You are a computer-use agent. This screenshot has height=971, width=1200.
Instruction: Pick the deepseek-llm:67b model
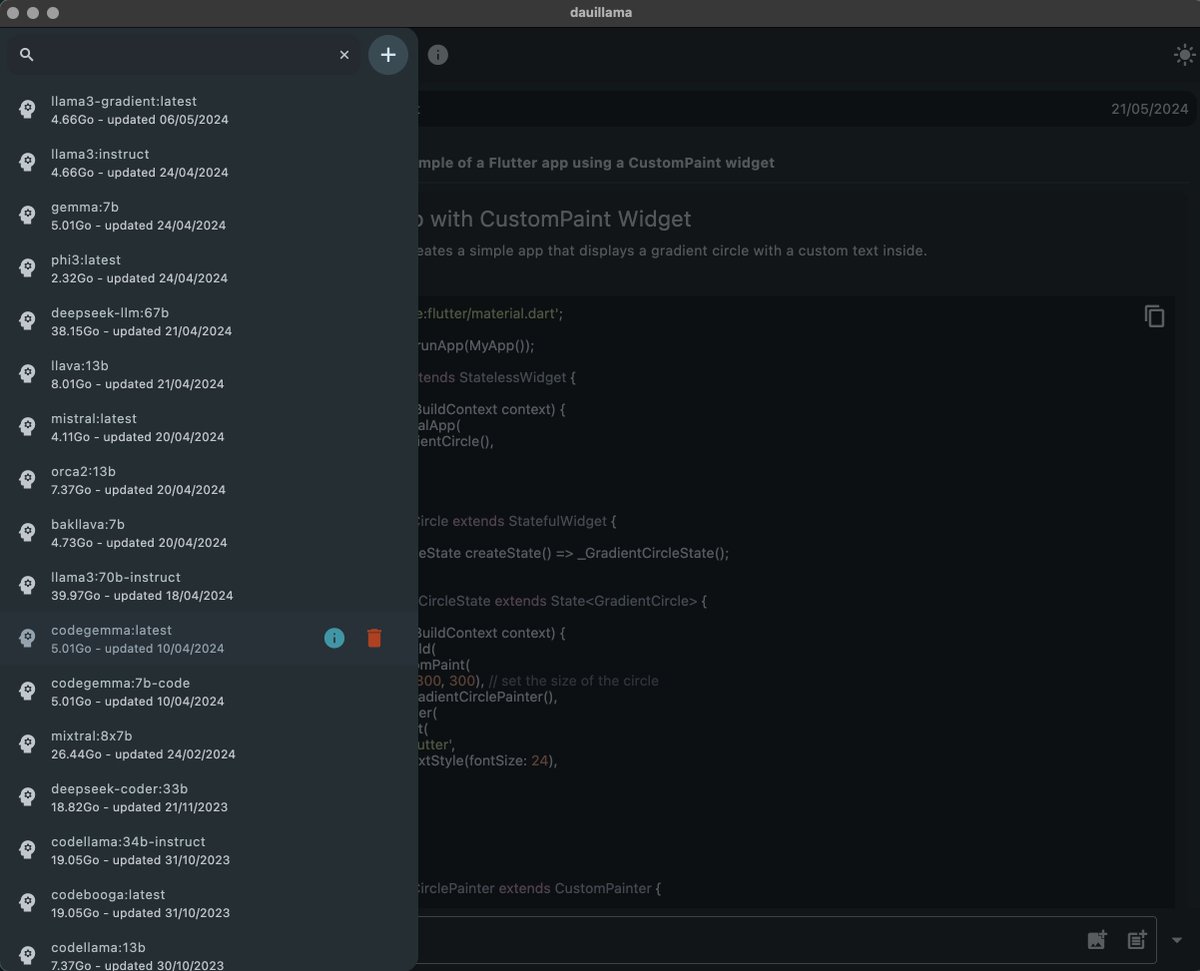[x=209, y=322]
